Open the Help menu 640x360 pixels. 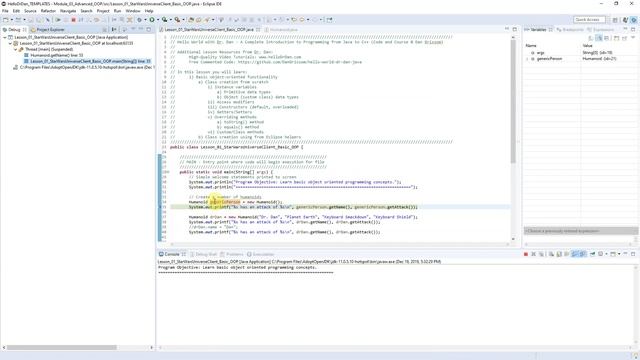149,11
